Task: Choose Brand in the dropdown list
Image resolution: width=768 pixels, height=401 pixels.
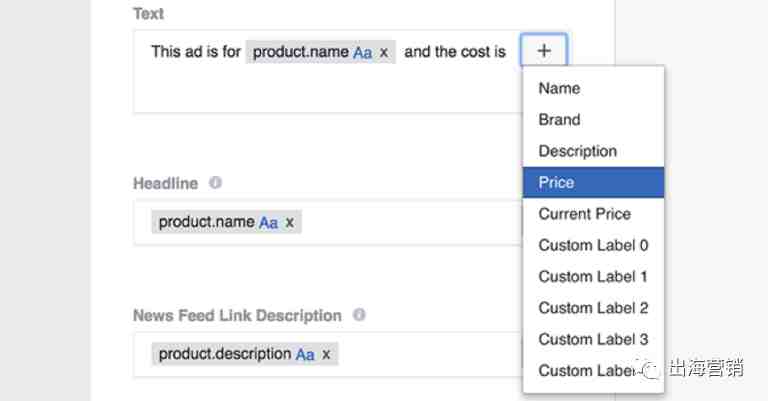Action: click(x=559, y=119)
